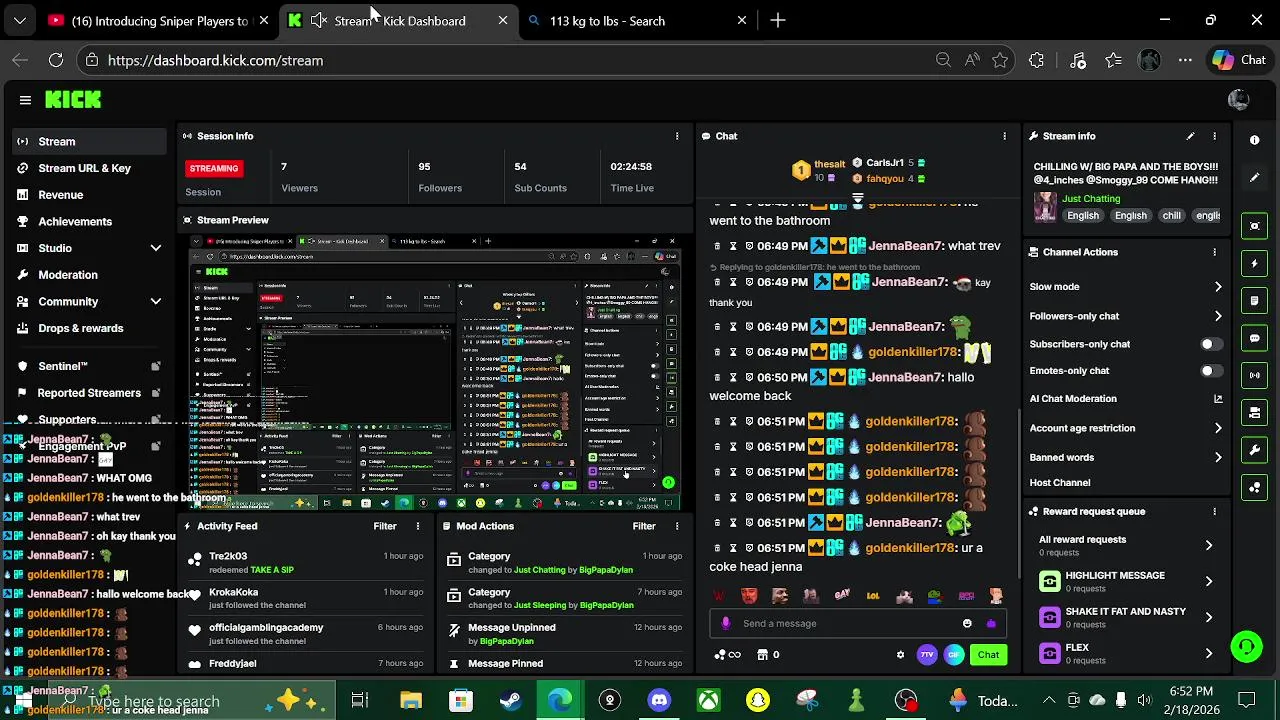1280x720 pixels.
Task: Open chat settings gear icon
Action: point(900,655)
